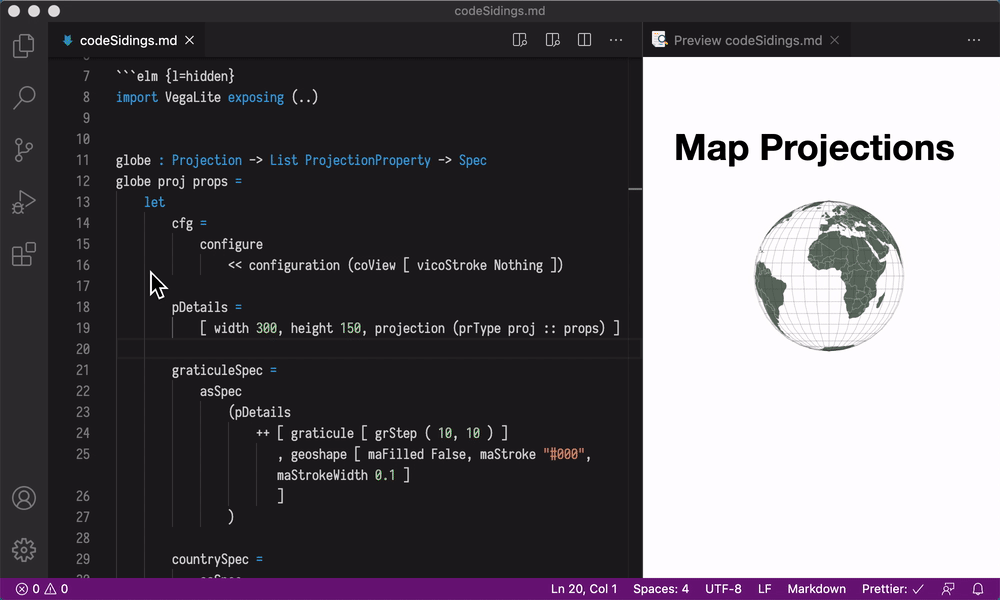Open the Source Control view
1000x600 pixels.
(24, 150)
